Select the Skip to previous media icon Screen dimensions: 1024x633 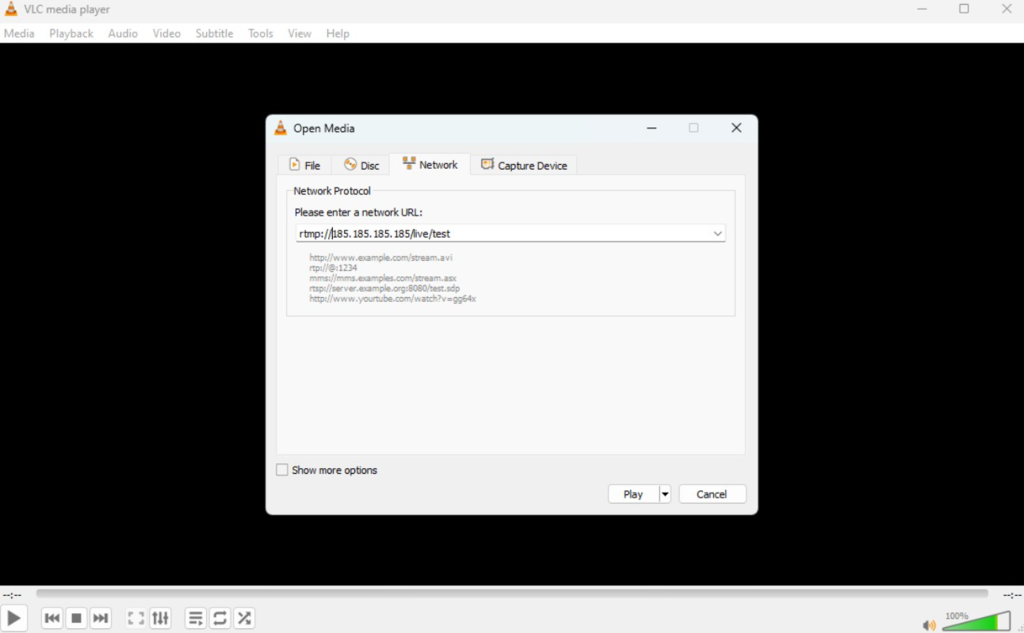(52, 618)
